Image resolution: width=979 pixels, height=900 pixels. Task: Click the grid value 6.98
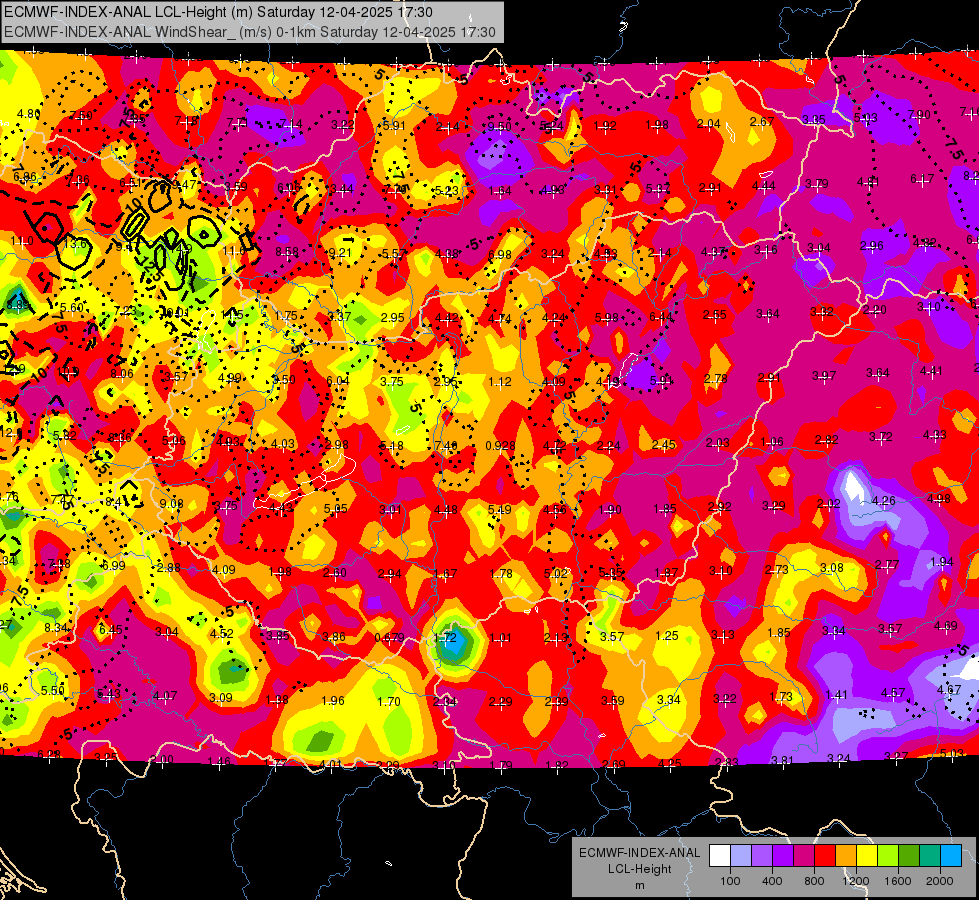tap(499, 254)
